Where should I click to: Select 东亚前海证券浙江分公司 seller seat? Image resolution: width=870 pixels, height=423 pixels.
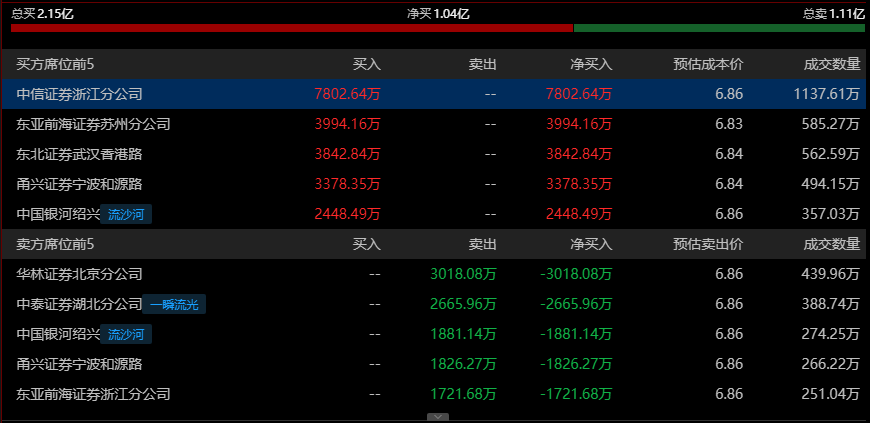point(93,394)
